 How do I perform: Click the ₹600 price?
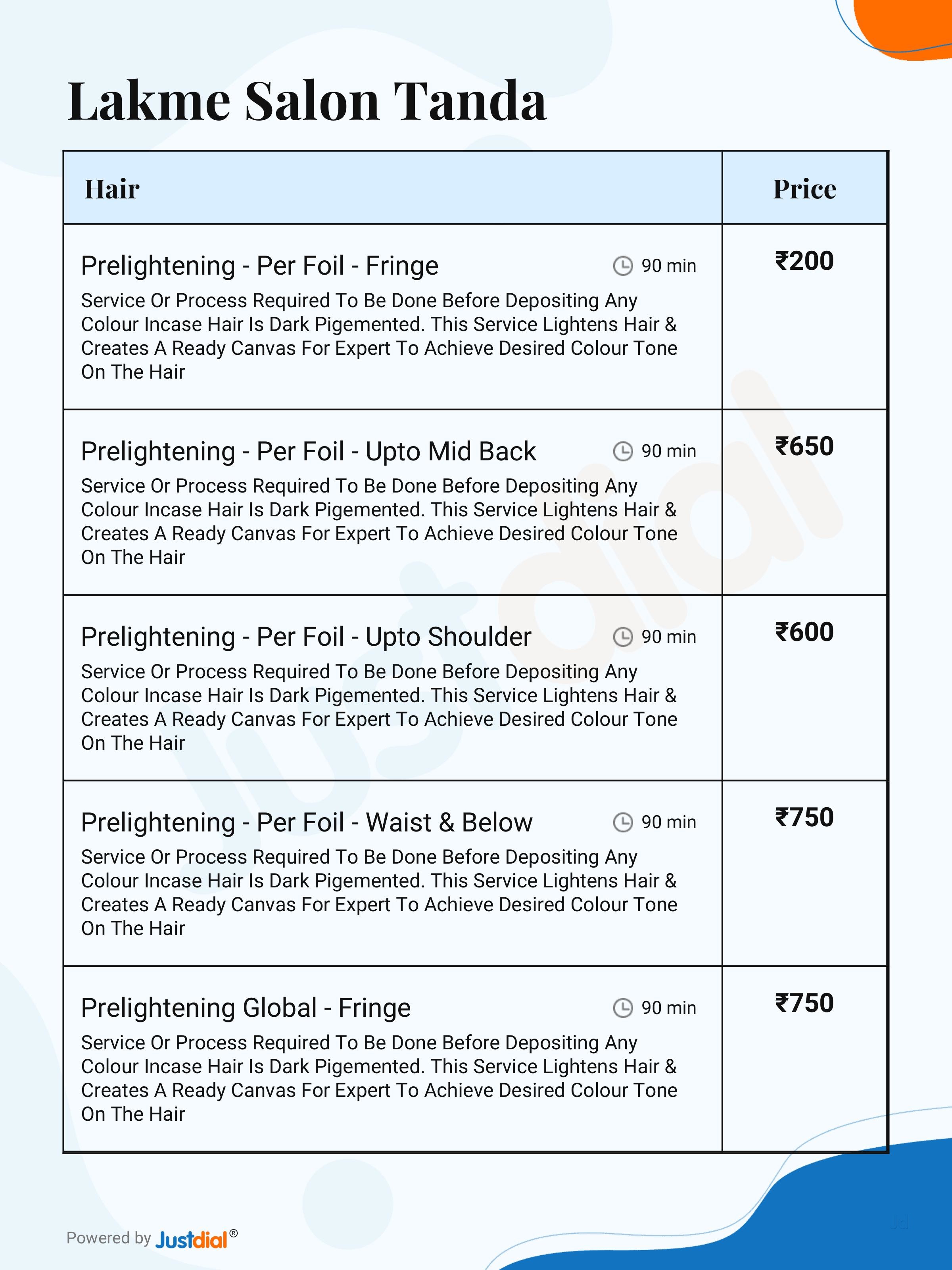click(x=804, y=632)
